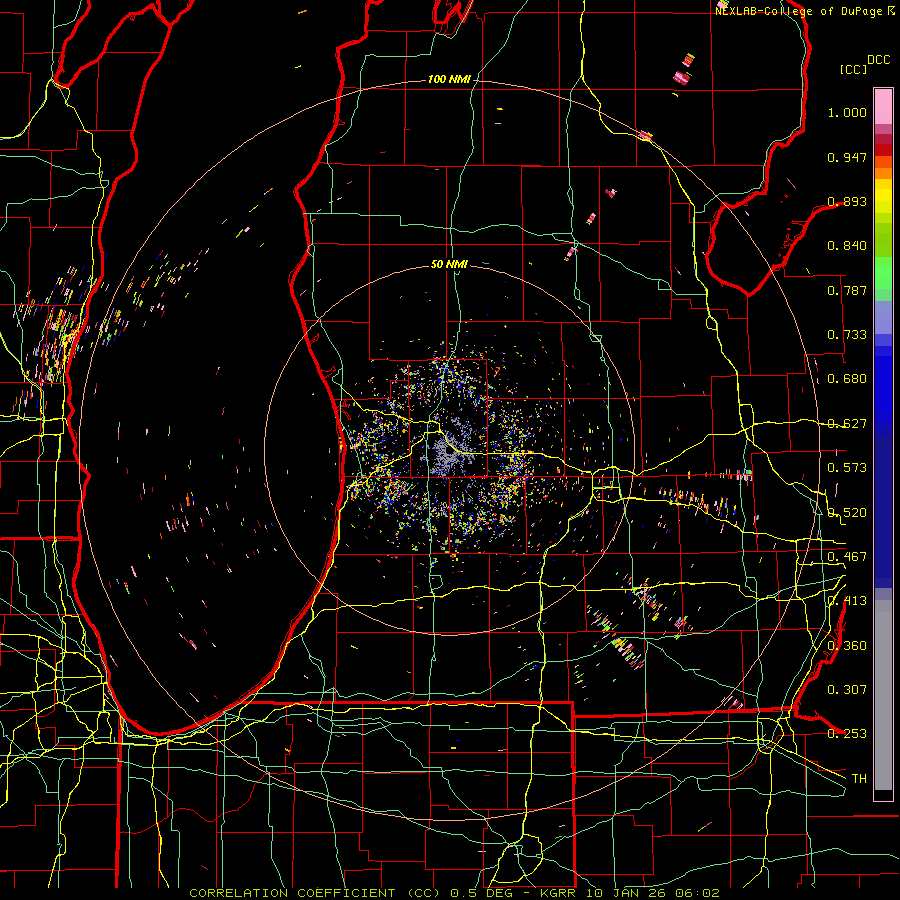The width and height of the screenshot is (900, 900).
Task: Select the "100 NMI" range ring label
Action: (448, 79)
